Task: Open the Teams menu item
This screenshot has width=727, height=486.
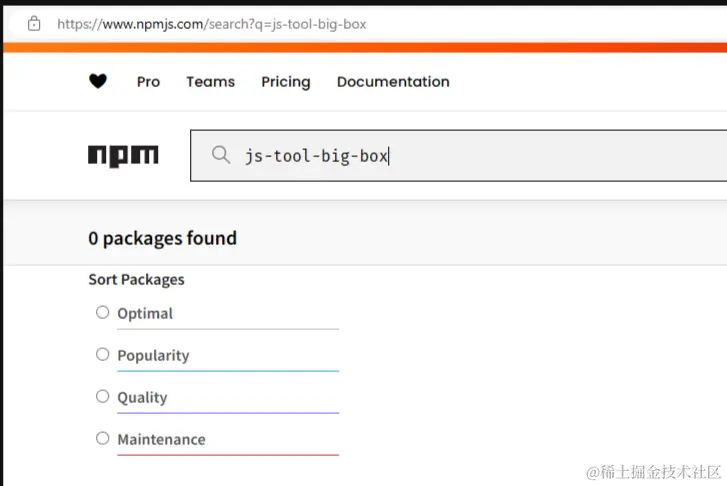Action: coord(210,82)
